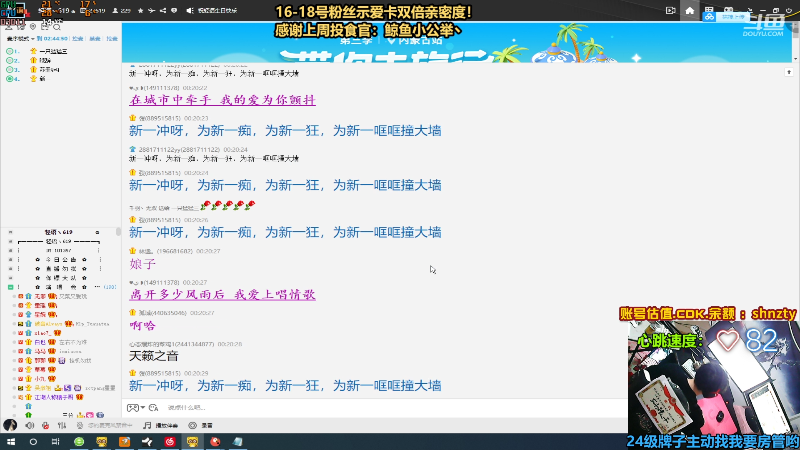
Task: Click the user icon in left panel toolbar
Action: click(9, 27)
